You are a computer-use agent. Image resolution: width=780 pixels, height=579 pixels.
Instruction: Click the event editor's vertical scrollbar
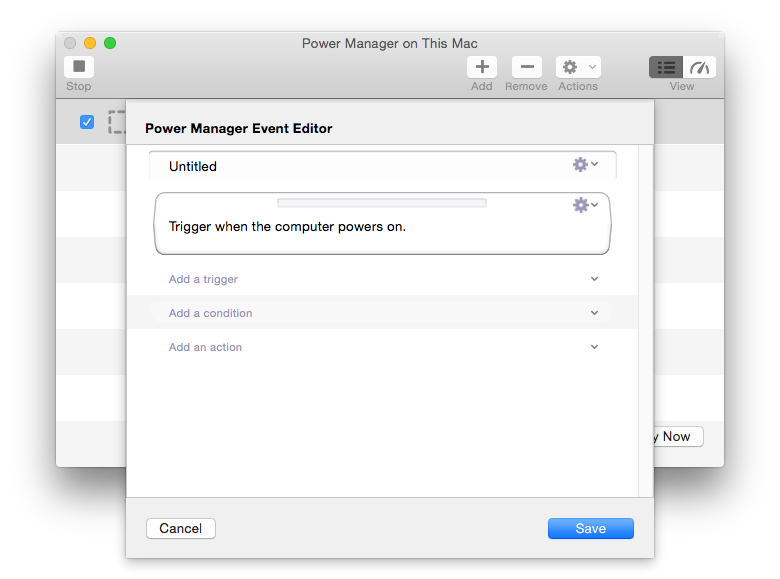[645, 321]
